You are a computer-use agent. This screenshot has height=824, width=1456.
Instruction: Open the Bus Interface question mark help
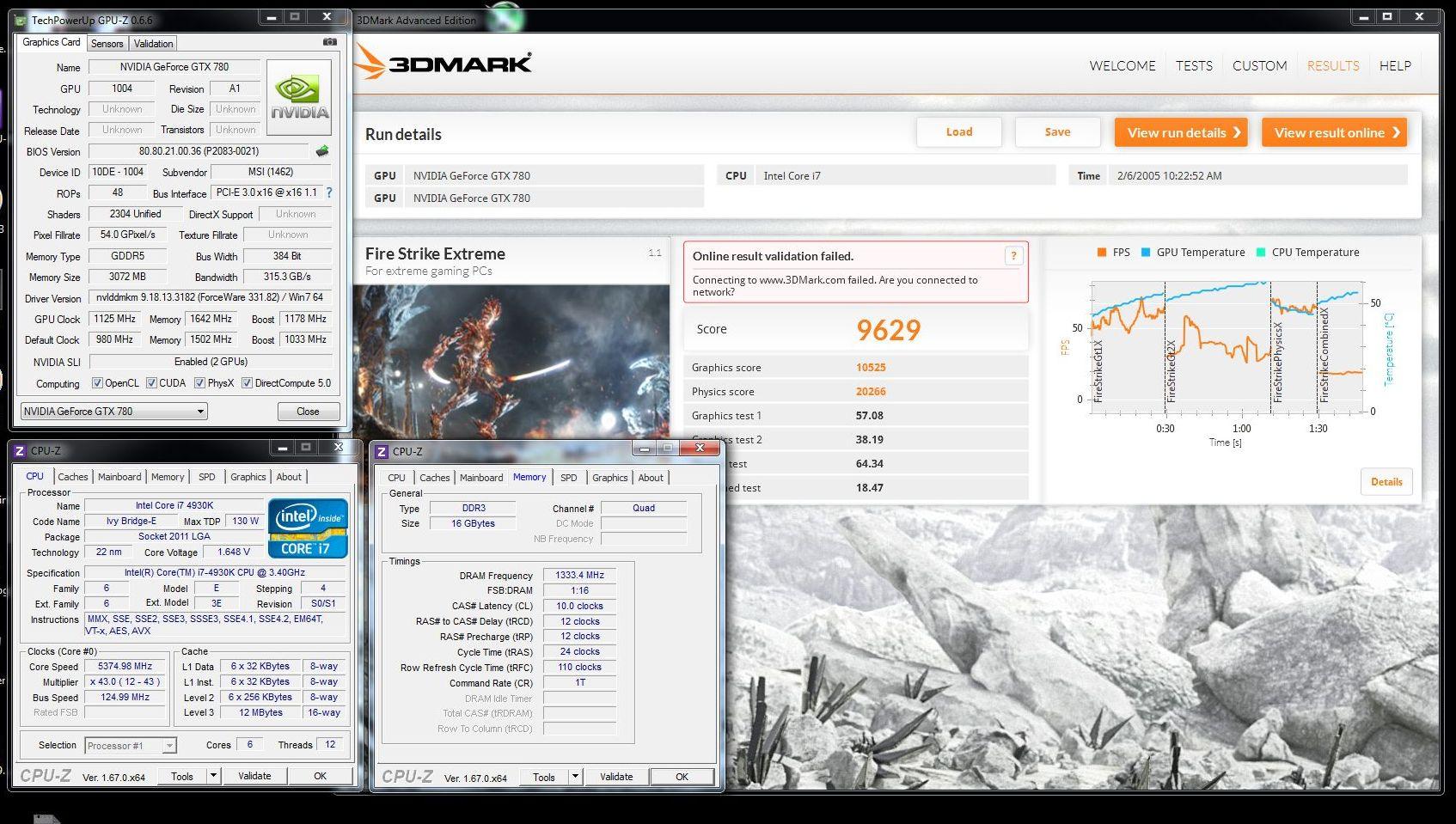click(x=328, y=192)
